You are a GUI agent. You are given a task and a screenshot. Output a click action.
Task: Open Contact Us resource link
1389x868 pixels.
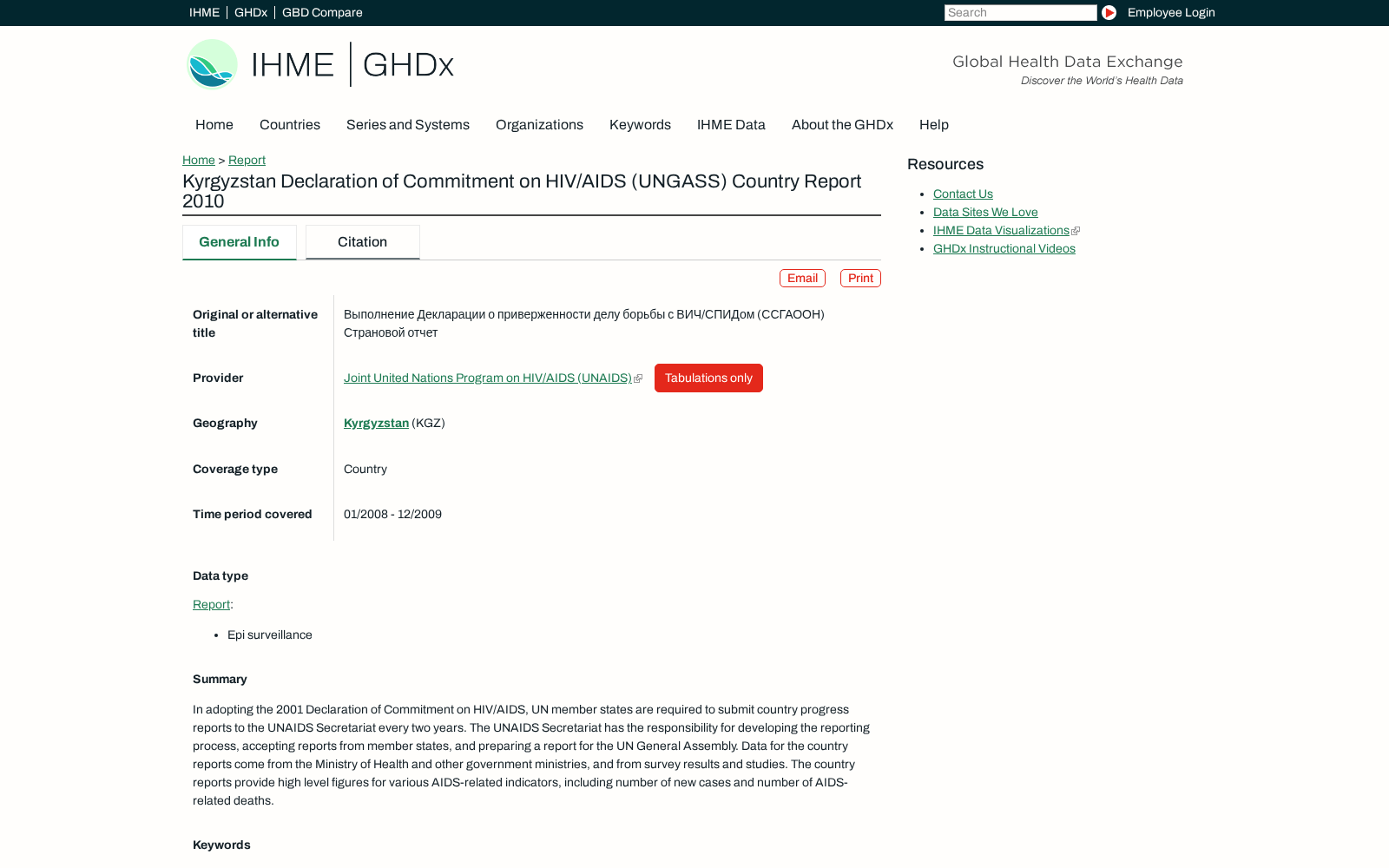[x=963, y=194]
